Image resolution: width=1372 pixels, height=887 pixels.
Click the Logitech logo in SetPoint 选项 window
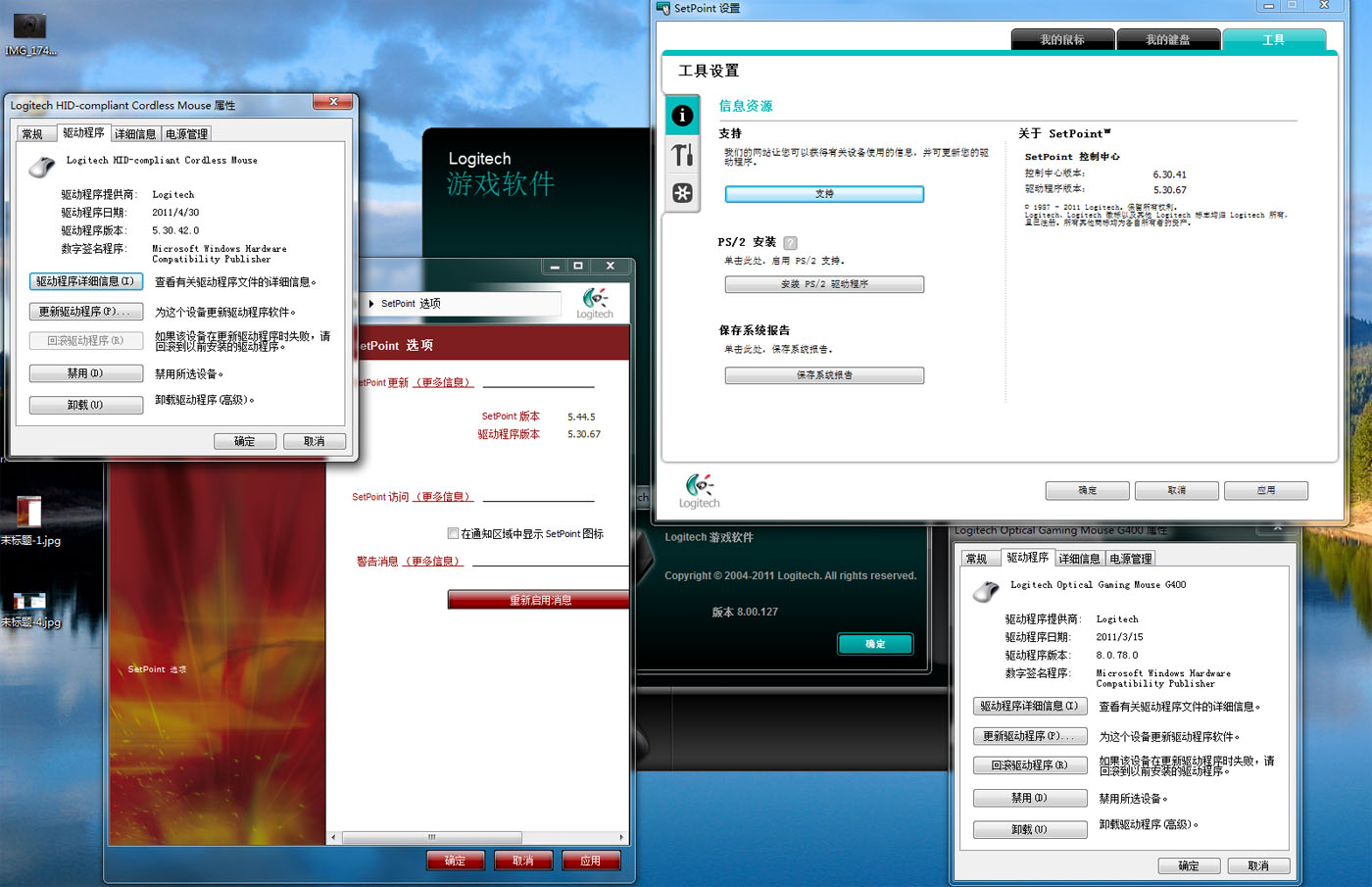click(x=595, y=303)
